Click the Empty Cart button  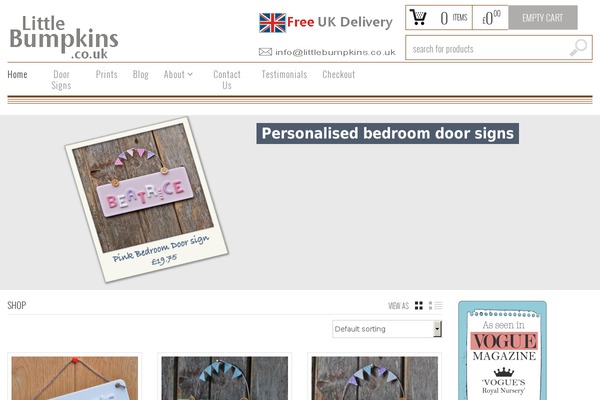pyautogui.click(x=543, y=18)
